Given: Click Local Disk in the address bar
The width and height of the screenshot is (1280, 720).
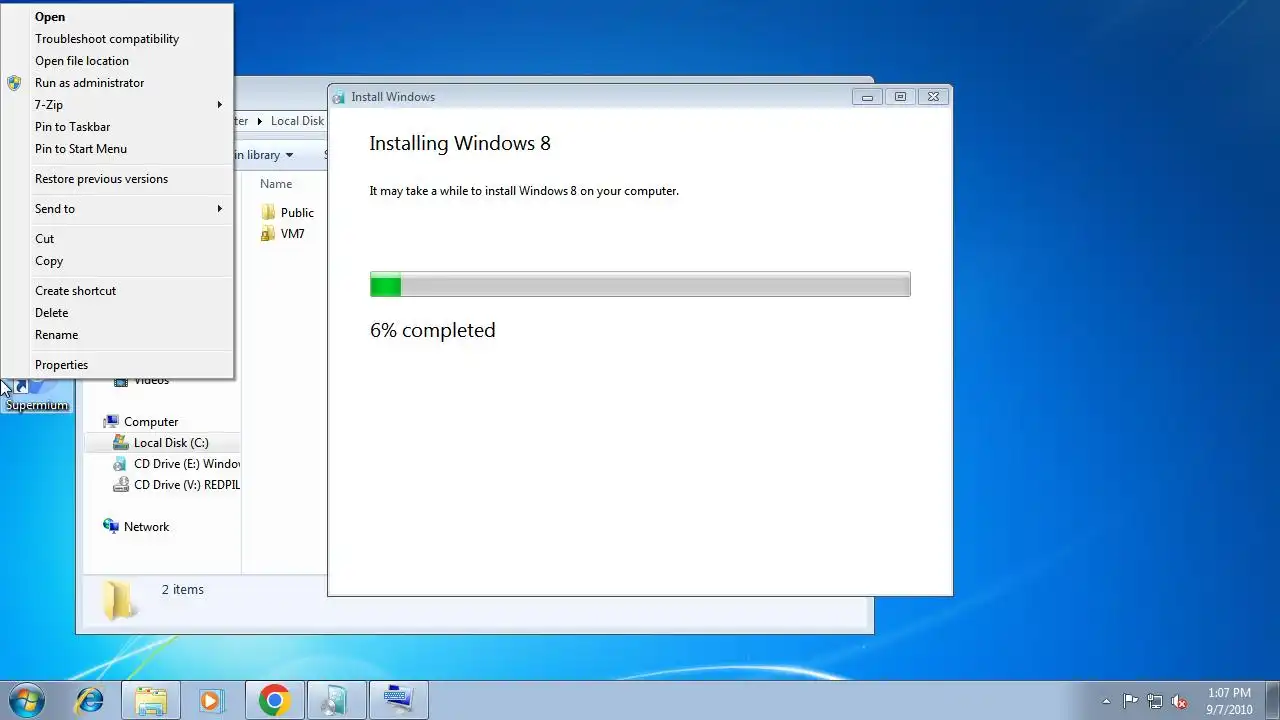Looking at the screenshot, I should tap(297, 121).
